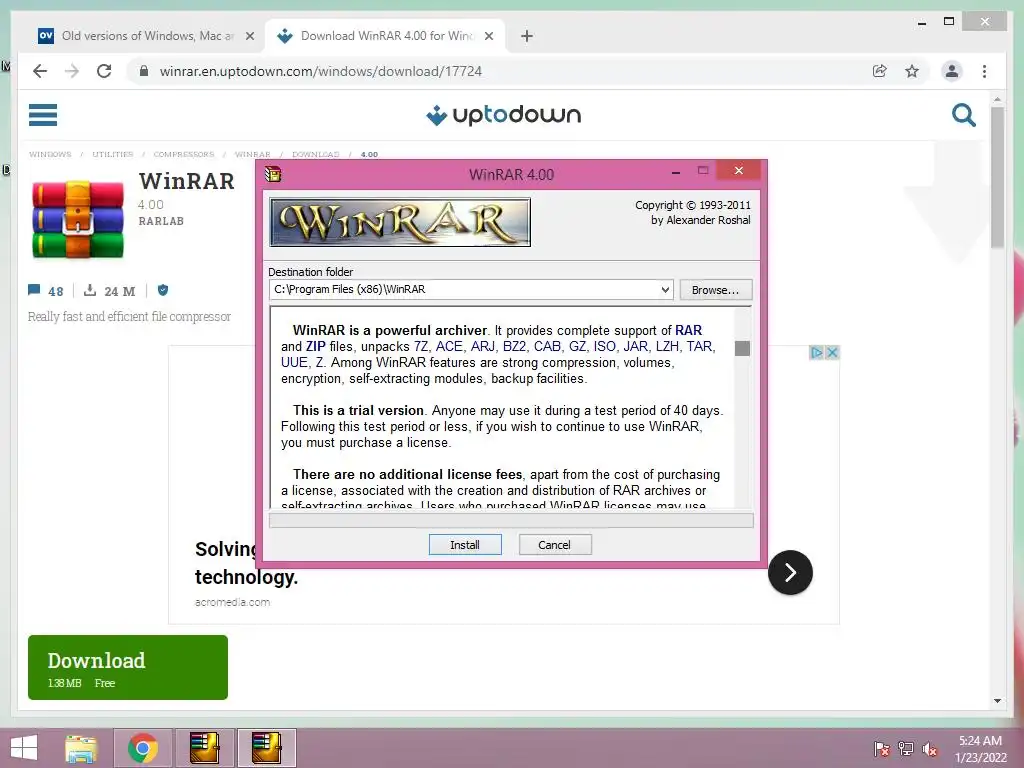1024x768 pixels.
Task: Click the WinRAR logo banner image
Action: pos(400,222)
